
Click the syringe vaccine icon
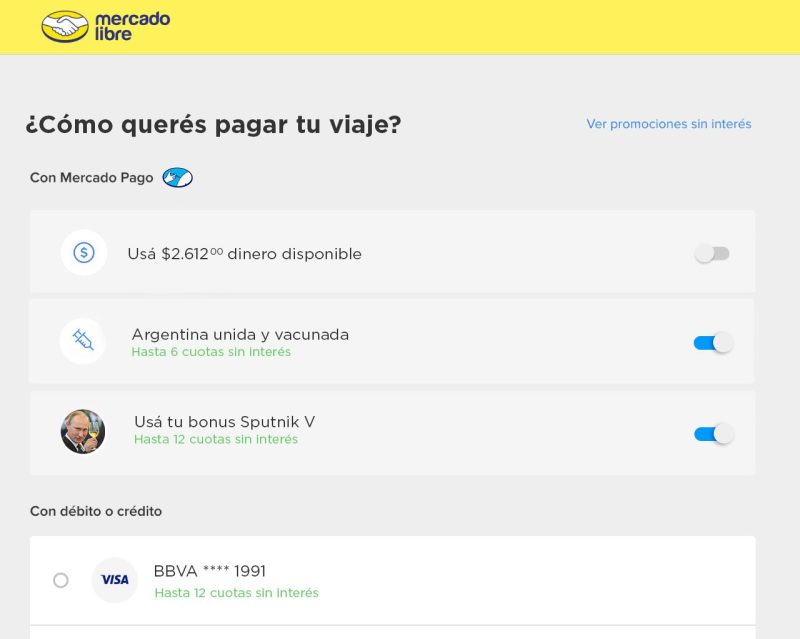83,340
